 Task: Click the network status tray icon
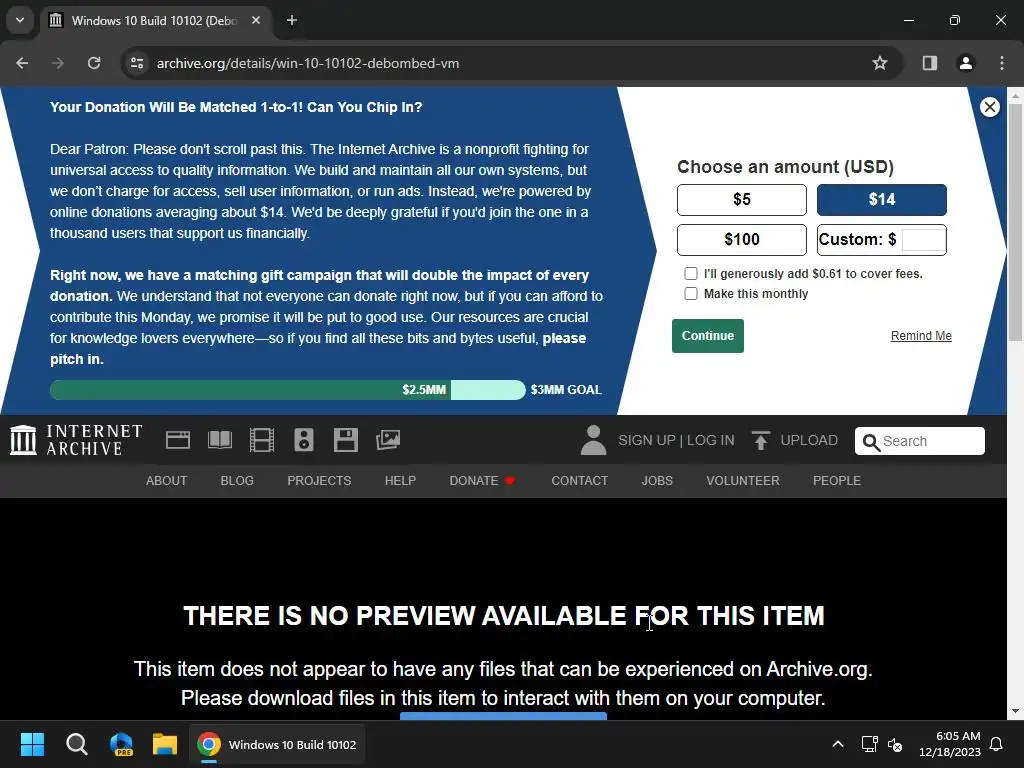tap(869, 744)
